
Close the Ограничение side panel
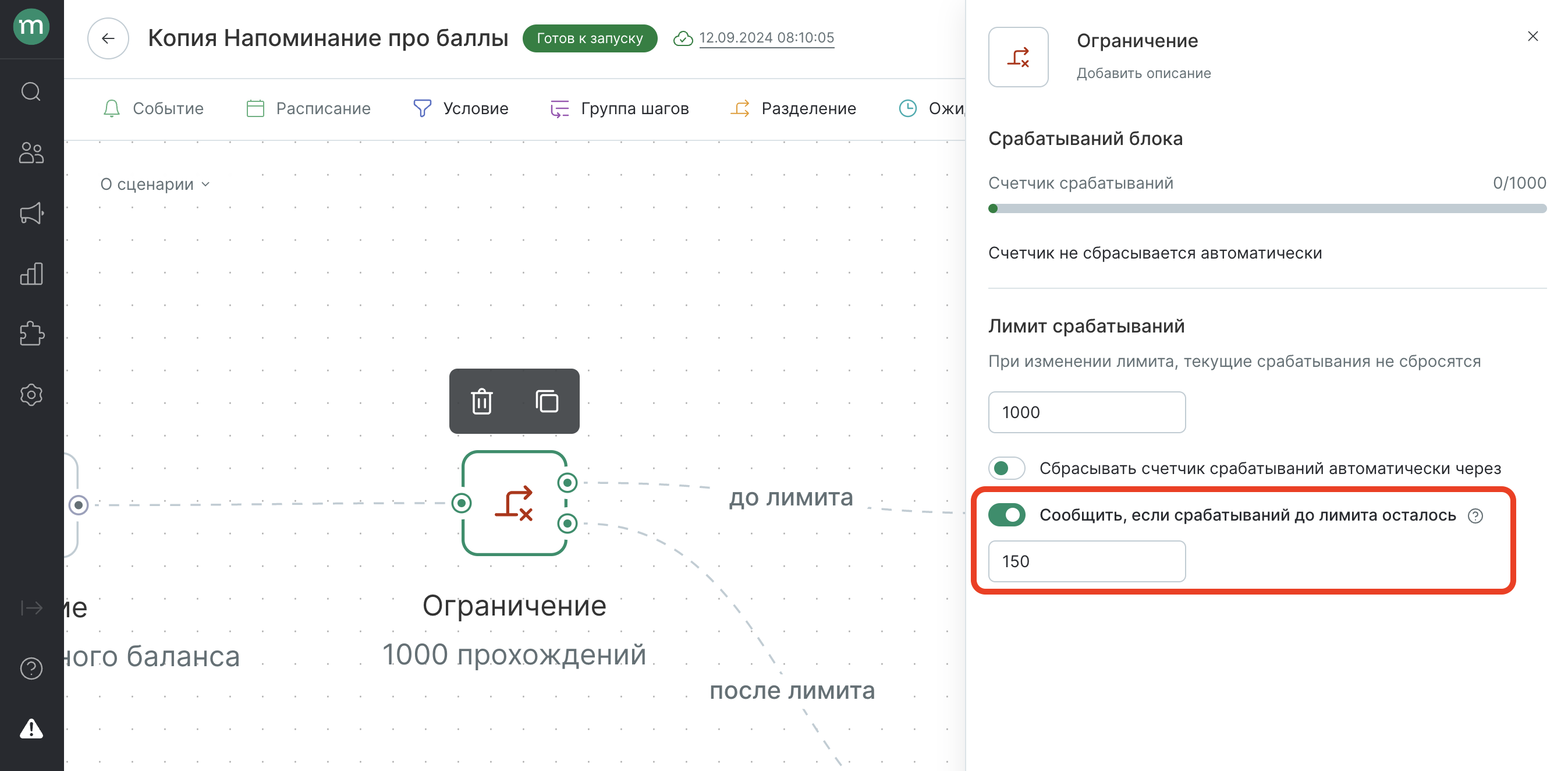[1532, 37]
